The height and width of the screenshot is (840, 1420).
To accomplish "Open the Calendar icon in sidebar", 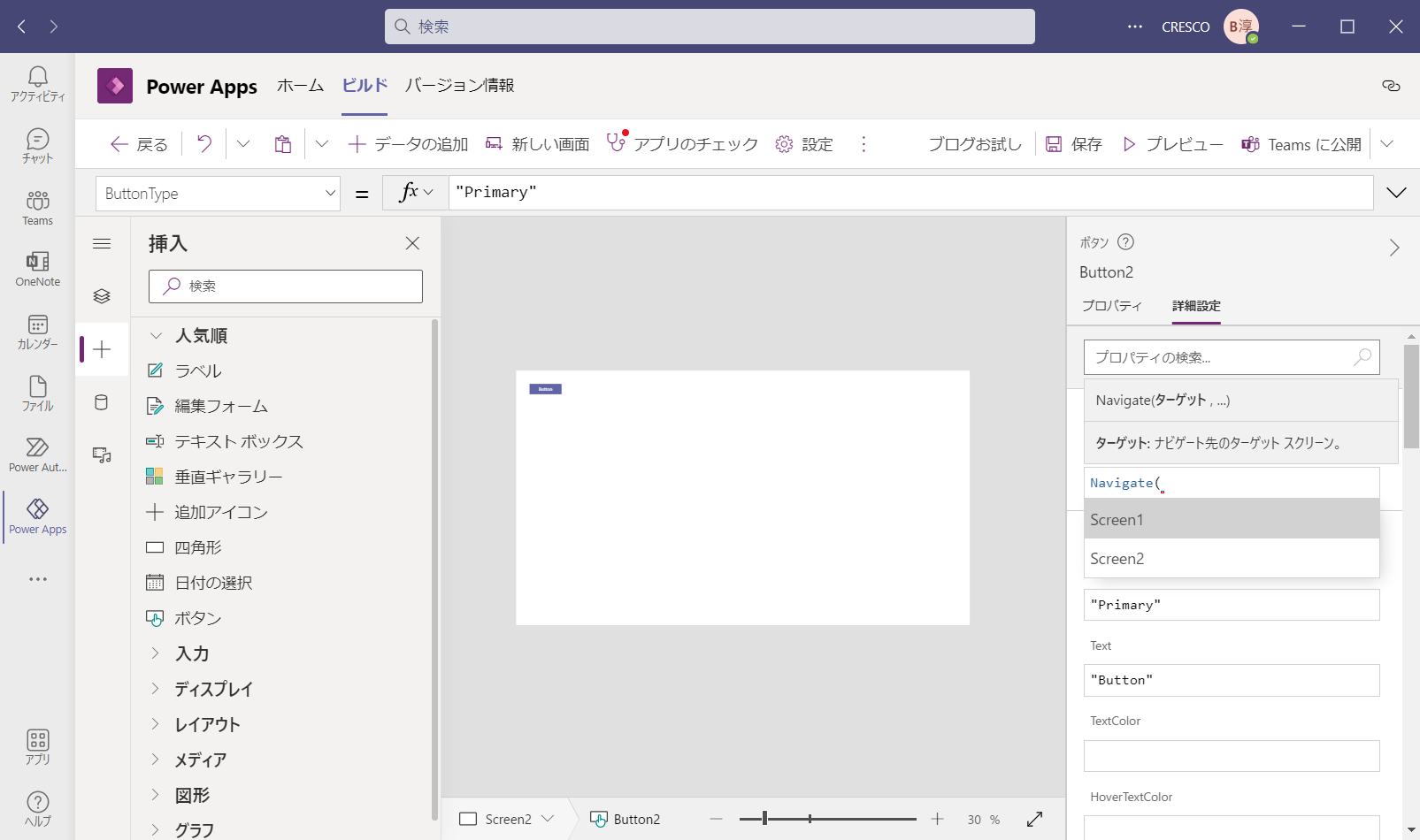I will tap(37, 332).
